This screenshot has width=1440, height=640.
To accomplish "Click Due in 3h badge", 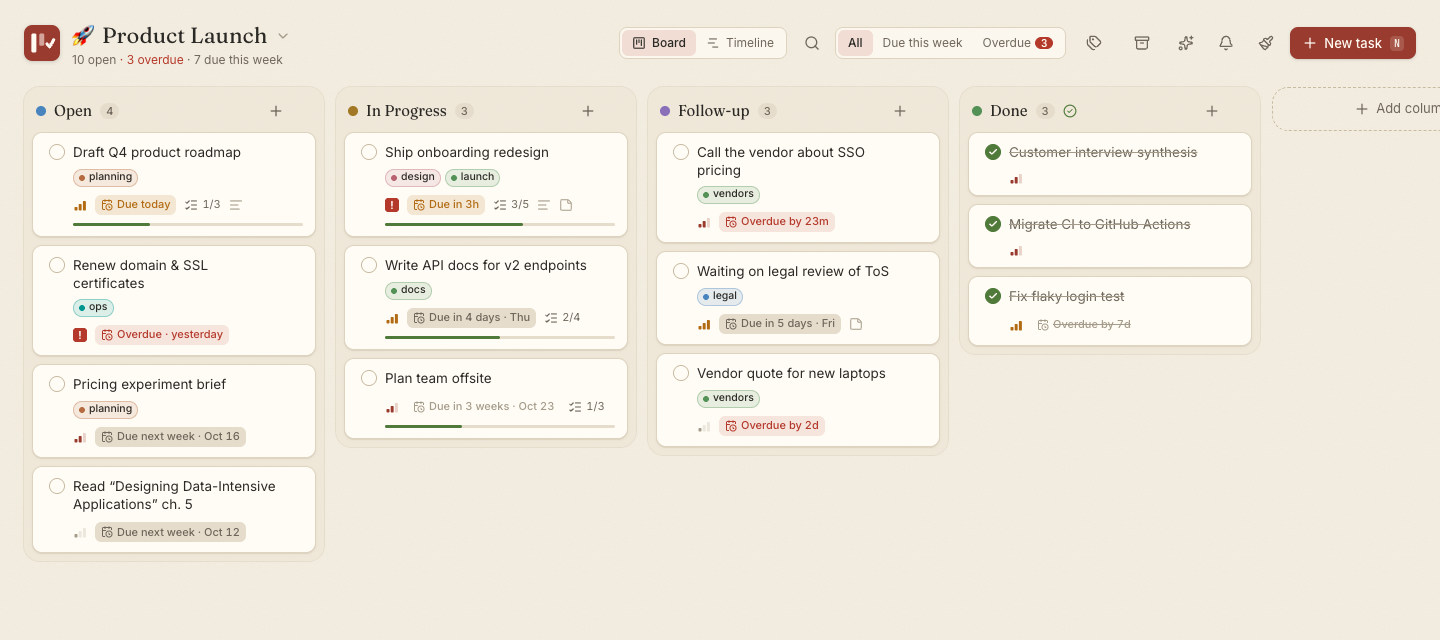I will [446, 205].
